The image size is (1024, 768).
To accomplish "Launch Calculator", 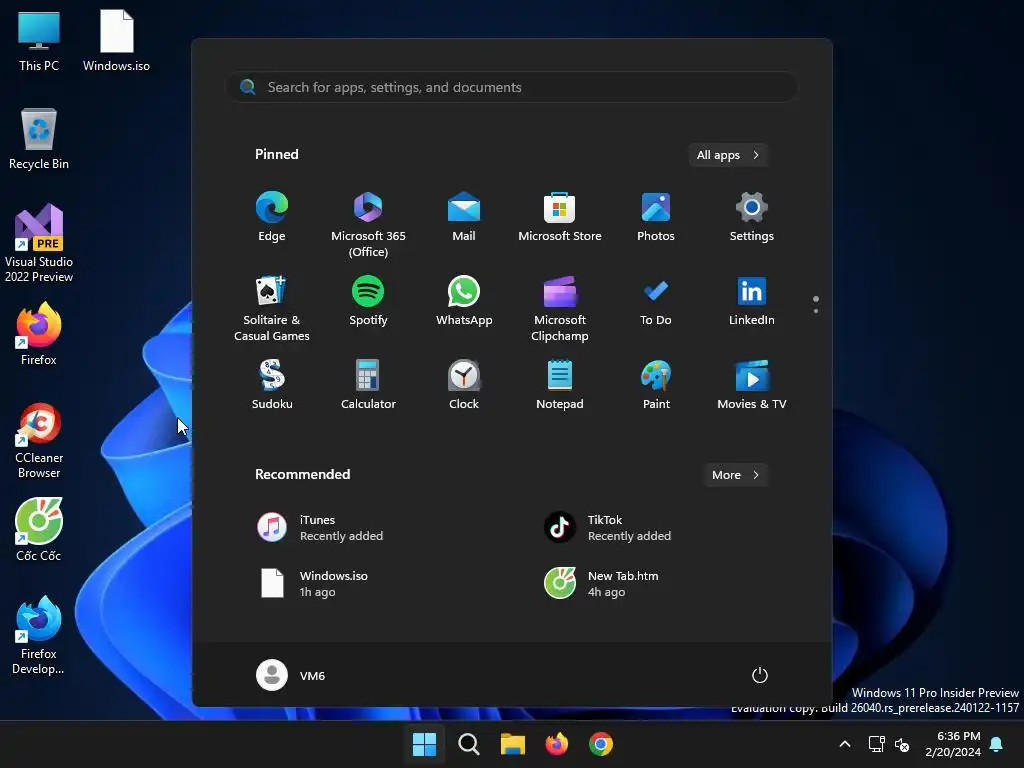I will pyautogui.click(x=368, y=385).
